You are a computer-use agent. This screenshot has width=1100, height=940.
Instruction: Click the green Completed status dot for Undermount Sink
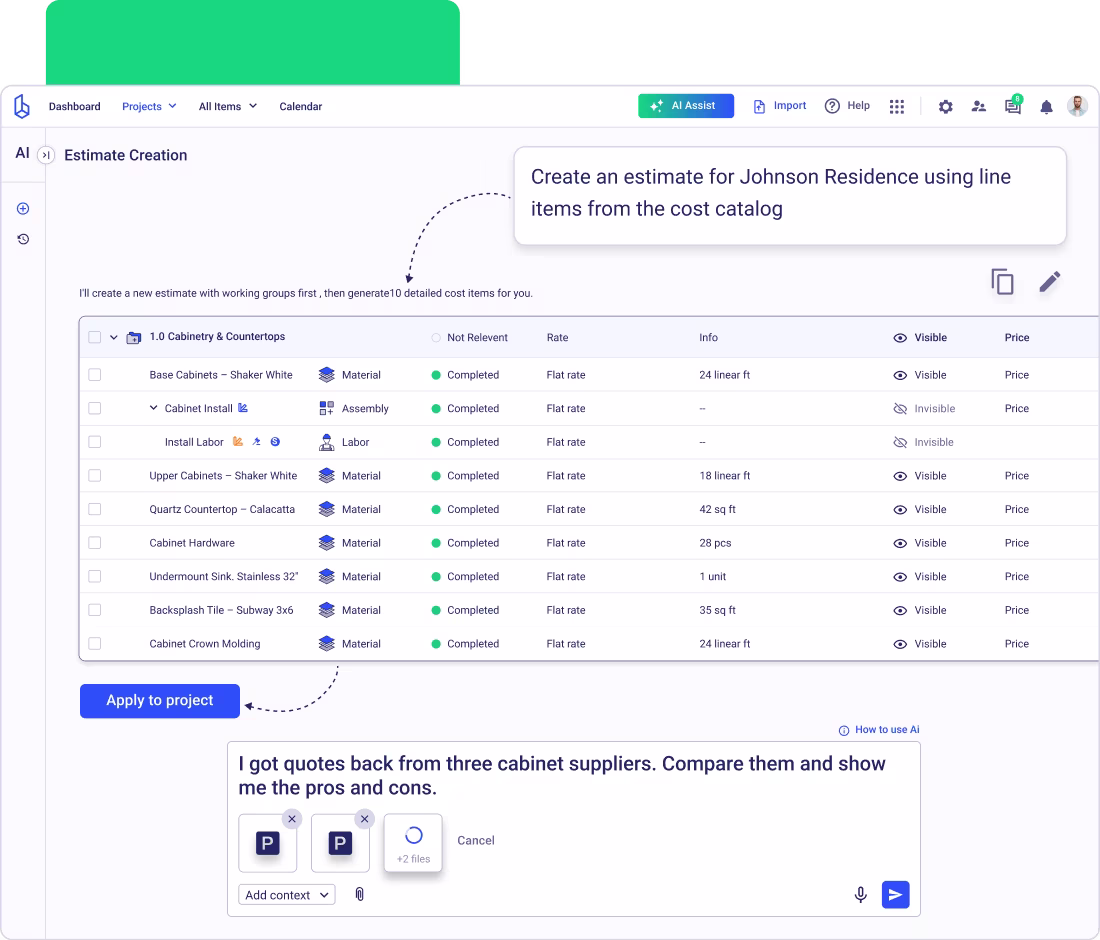click(x=436, y=577)
